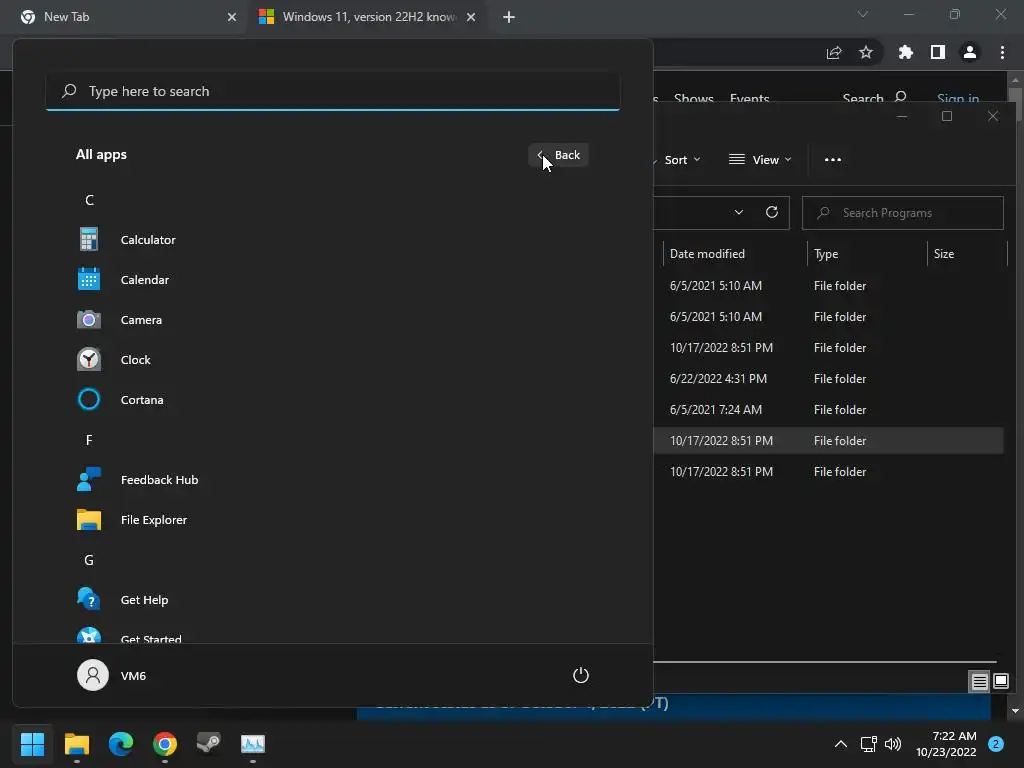1024x768 pixels.
Task: Click the Back button in All apps
Action: pos(558,155)
